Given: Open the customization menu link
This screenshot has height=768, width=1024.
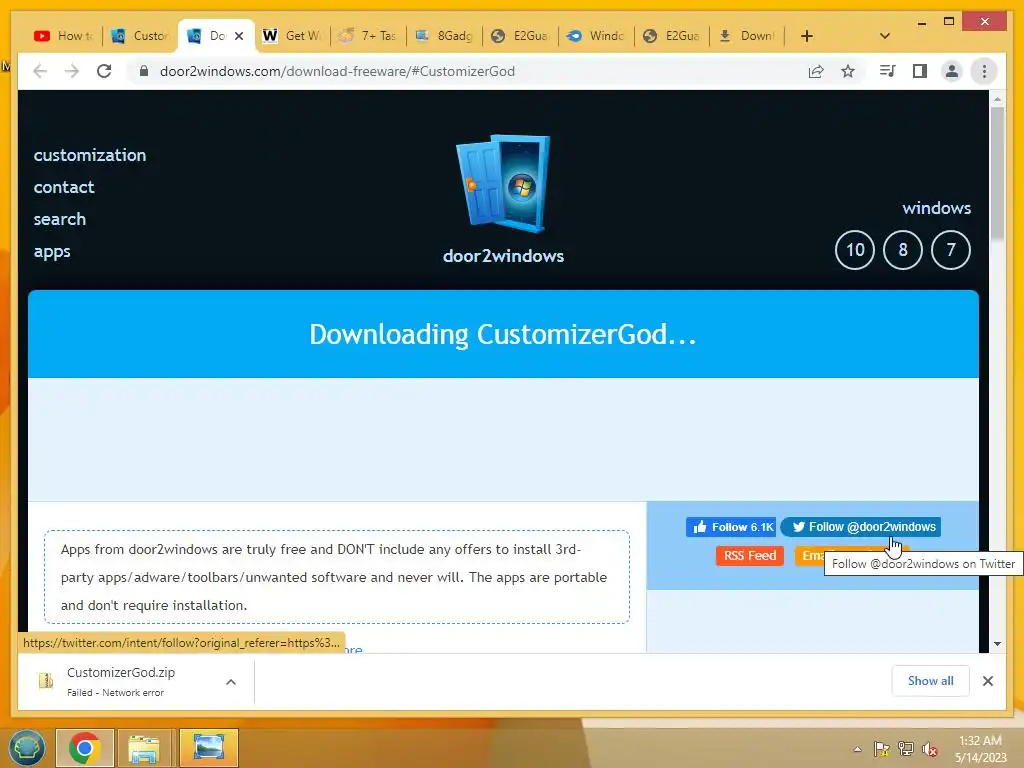Looking at the screenshot, I should pos(90,155).
